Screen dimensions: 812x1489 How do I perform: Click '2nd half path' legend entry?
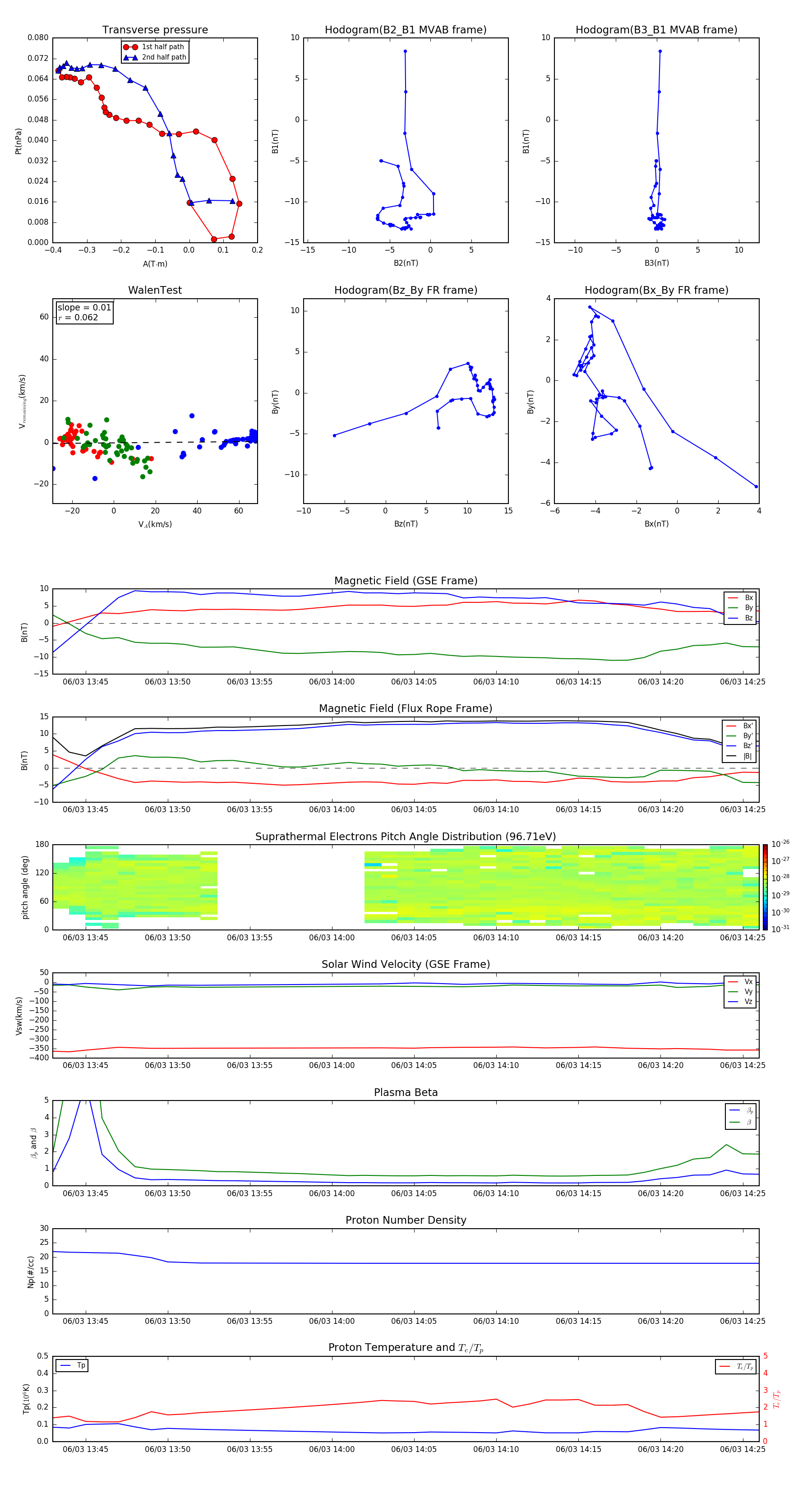tap(155, 57)
